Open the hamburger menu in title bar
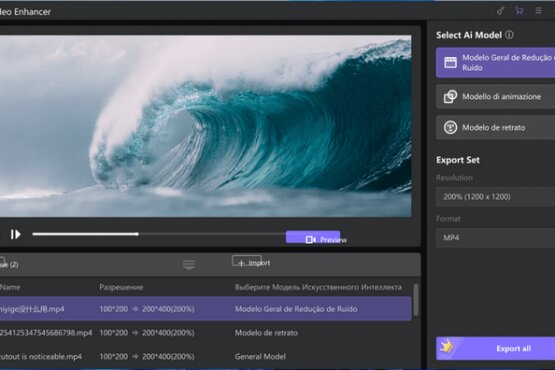 coord(538,11)
